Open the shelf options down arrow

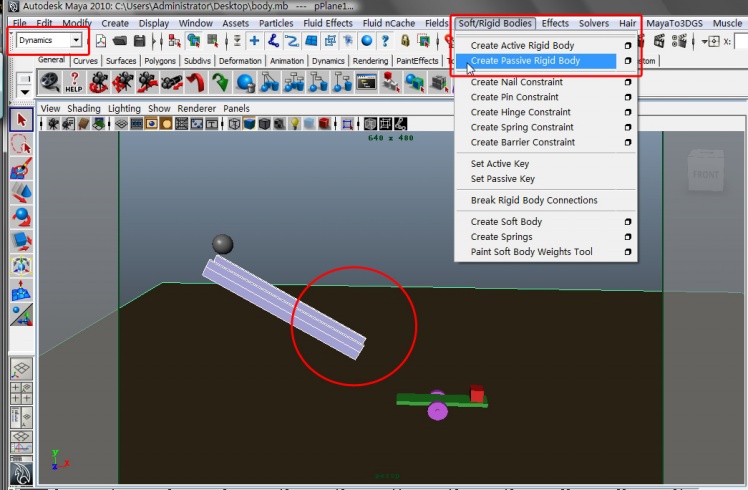pos(24,92)
